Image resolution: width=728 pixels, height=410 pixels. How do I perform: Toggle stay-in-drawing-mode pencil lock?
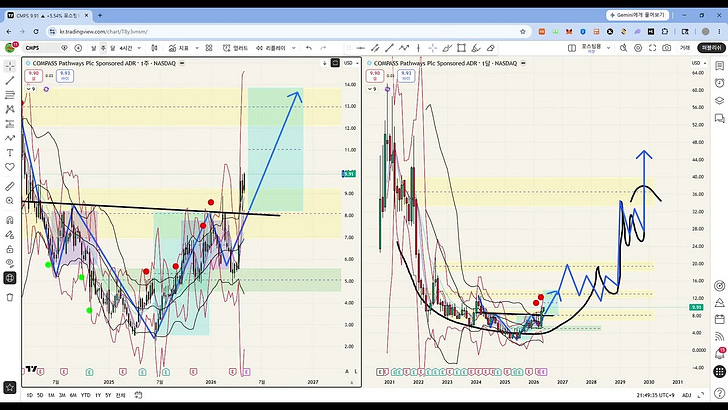pyautogui.click(x=10, y=234)
